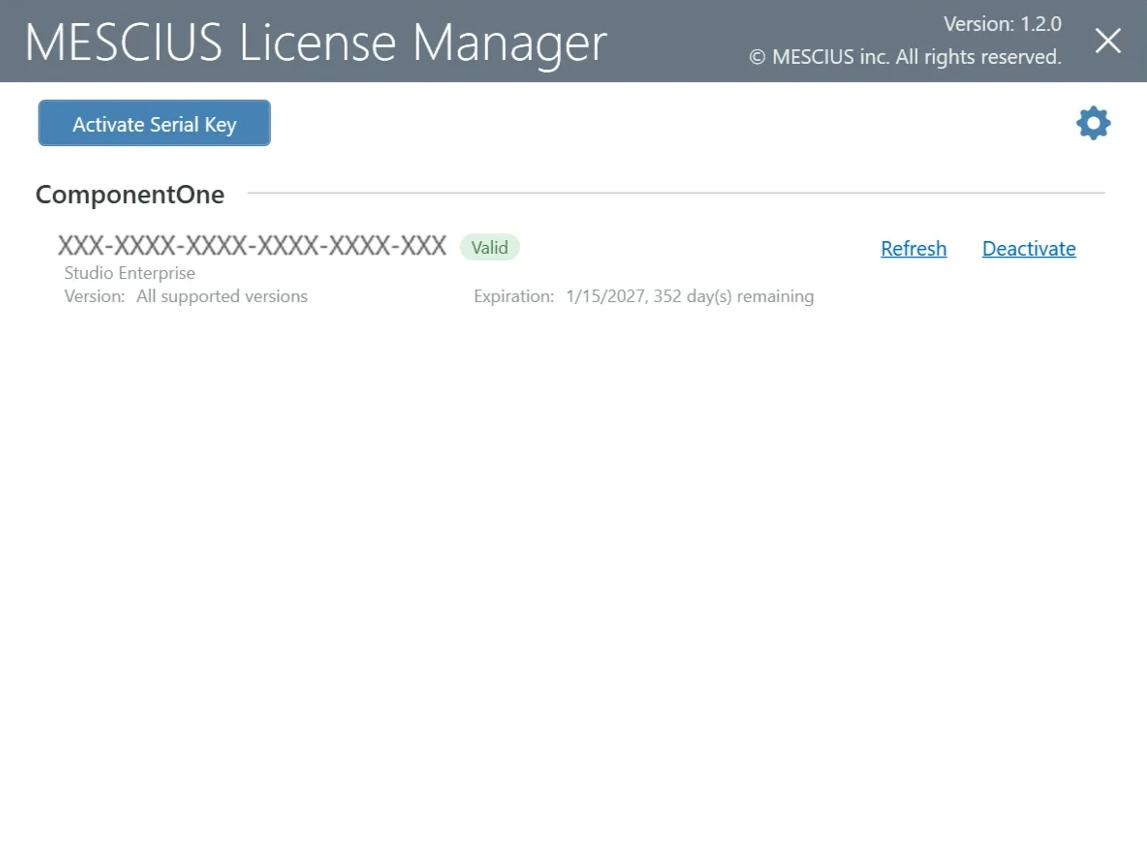This screenshot has height=855, width=1147.
Task: Click the Version: 1.2.0 header text
Action: coord(1002,23)
